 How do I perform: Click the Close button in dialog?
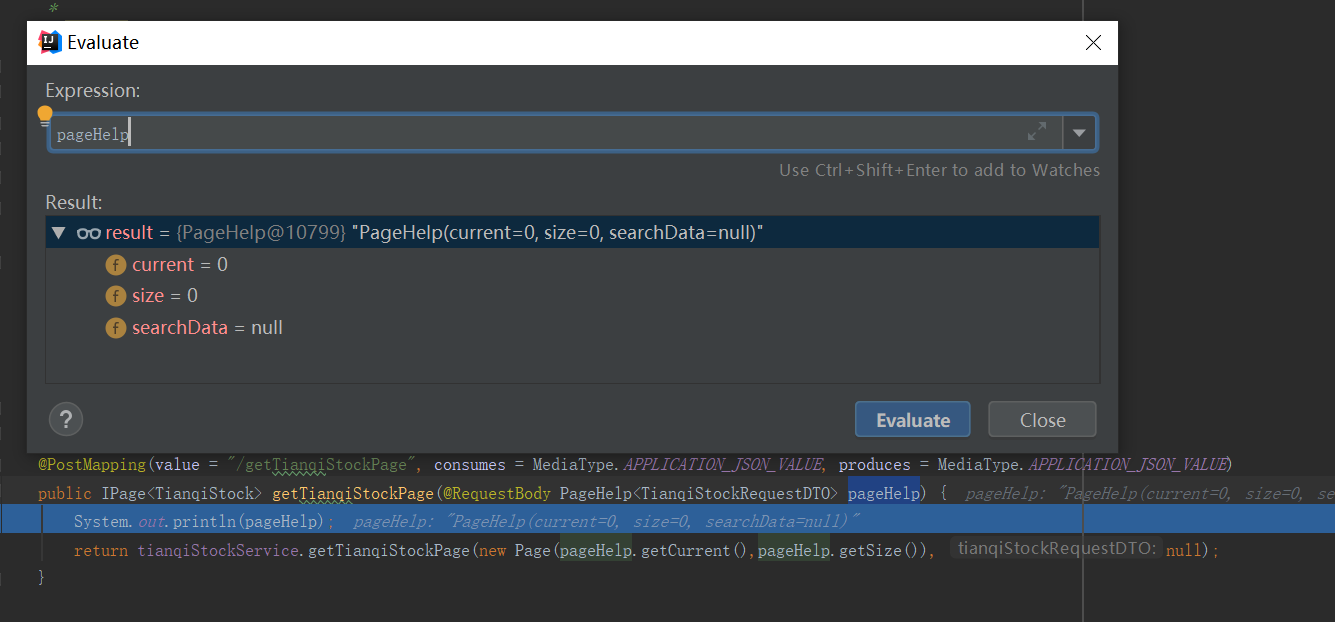coord(1042,420)
